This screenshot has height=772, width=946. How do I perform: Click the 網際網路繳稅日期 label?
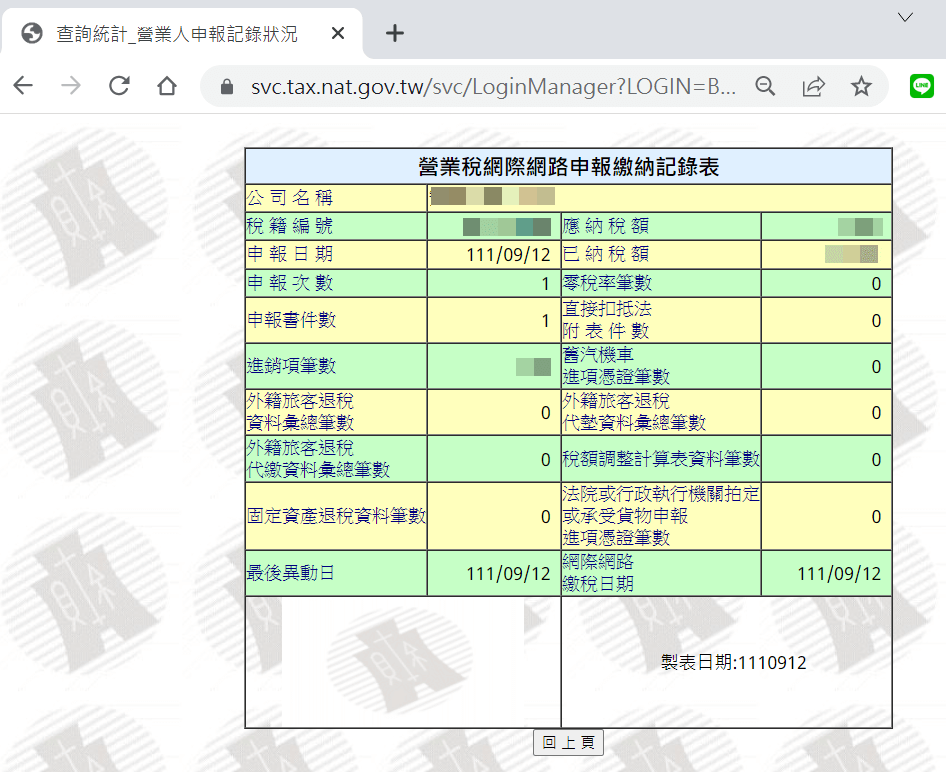click(598, 573)
